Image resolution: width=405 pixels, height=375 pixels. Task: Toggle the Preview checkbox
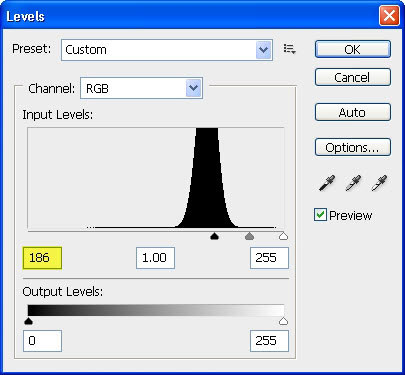320,215
